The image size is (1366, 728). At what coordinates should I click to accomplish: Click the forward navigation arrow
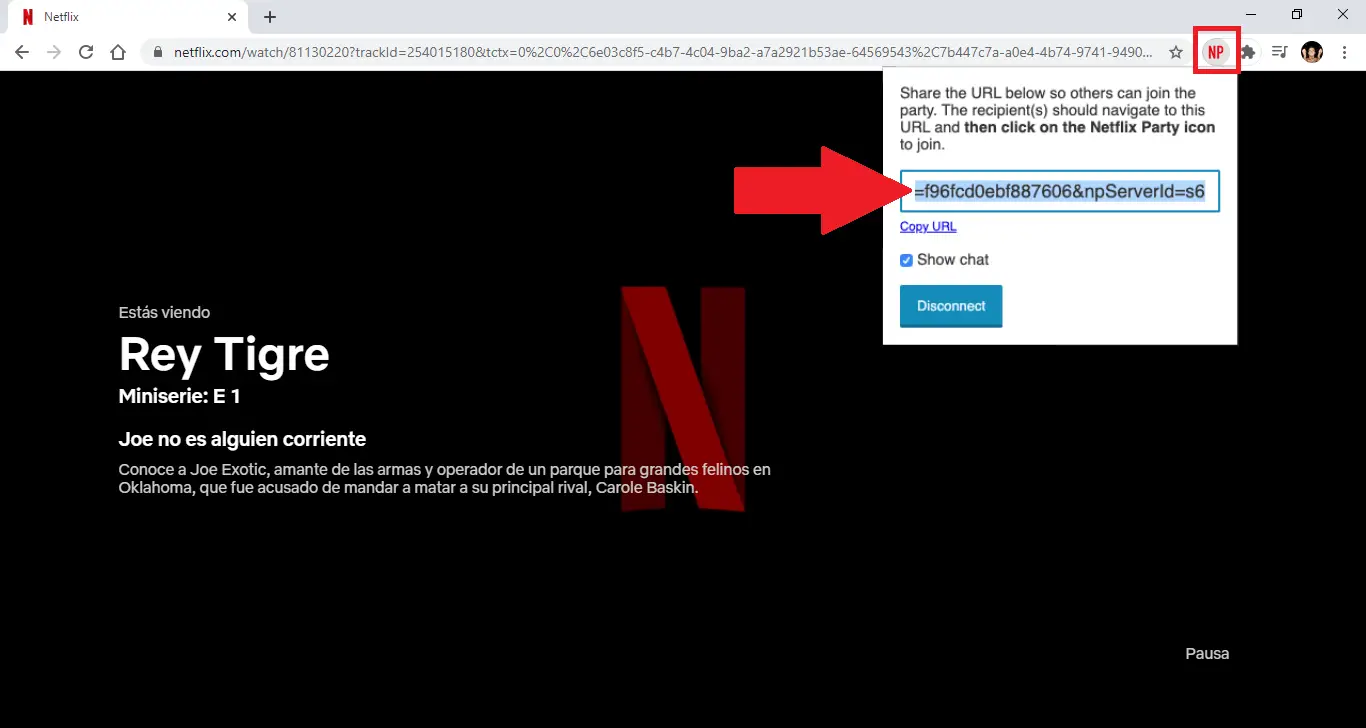(54, 52)
